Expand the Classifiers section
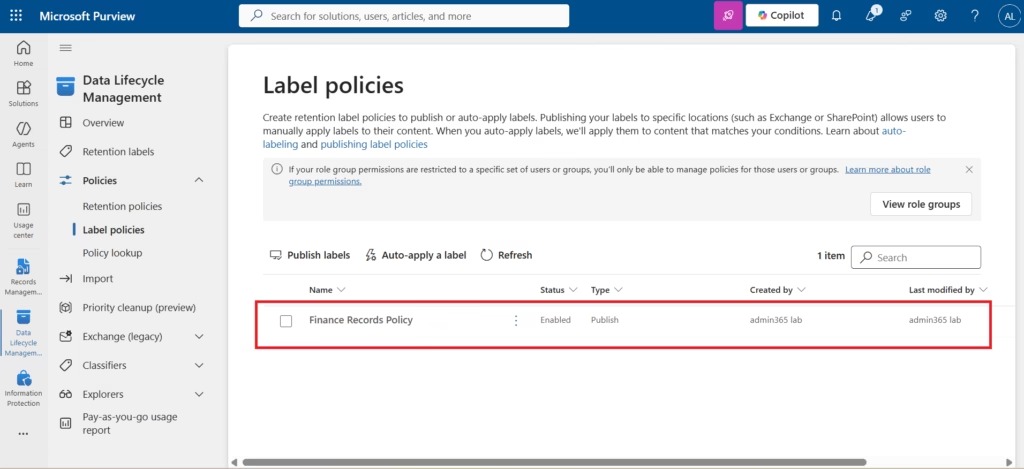Screen dimensions: 1024x469 click(x=199, y=365)
